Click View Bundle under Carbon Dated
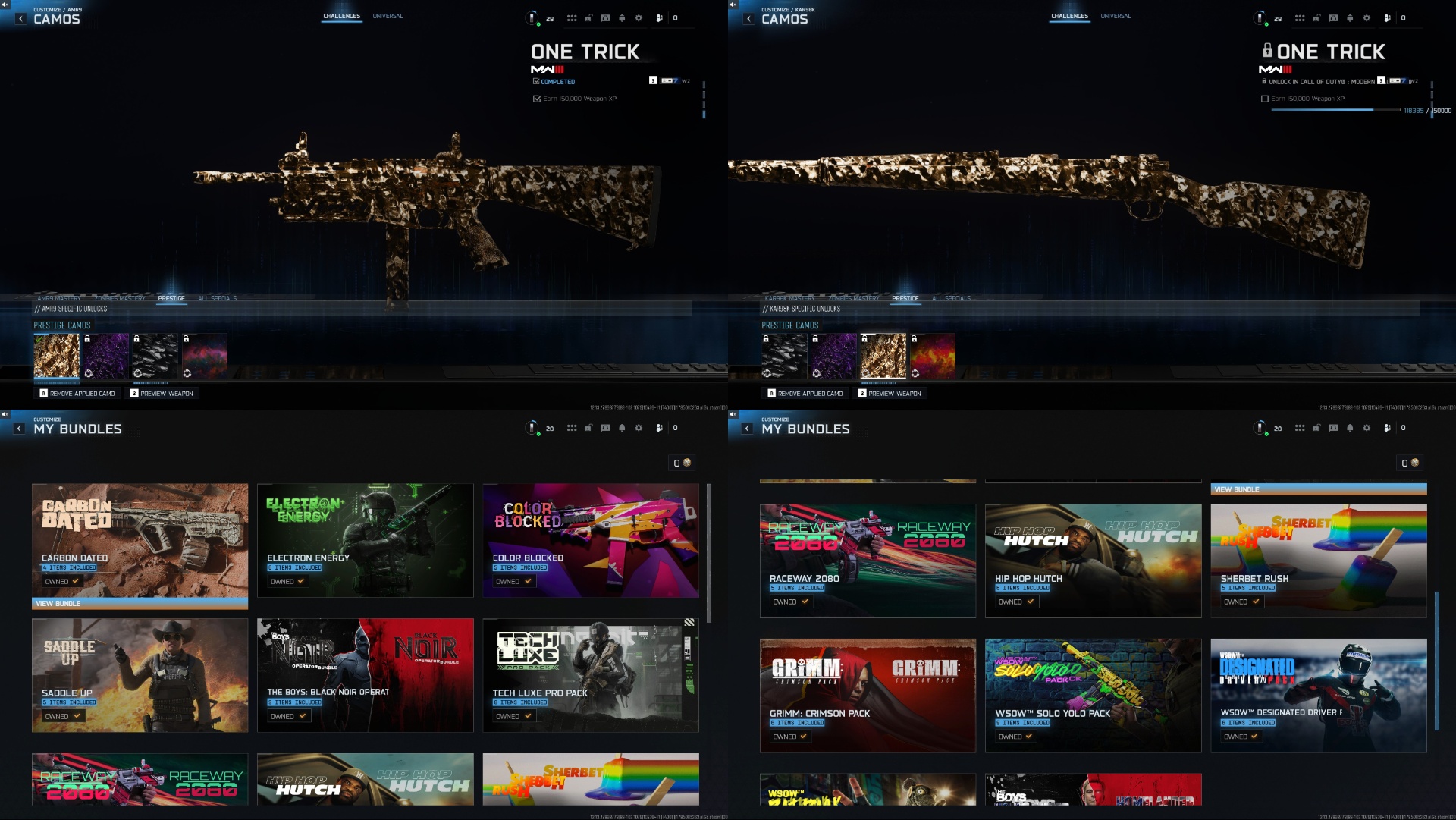This screenshot has width=1456, height=820. click(140, 604)
